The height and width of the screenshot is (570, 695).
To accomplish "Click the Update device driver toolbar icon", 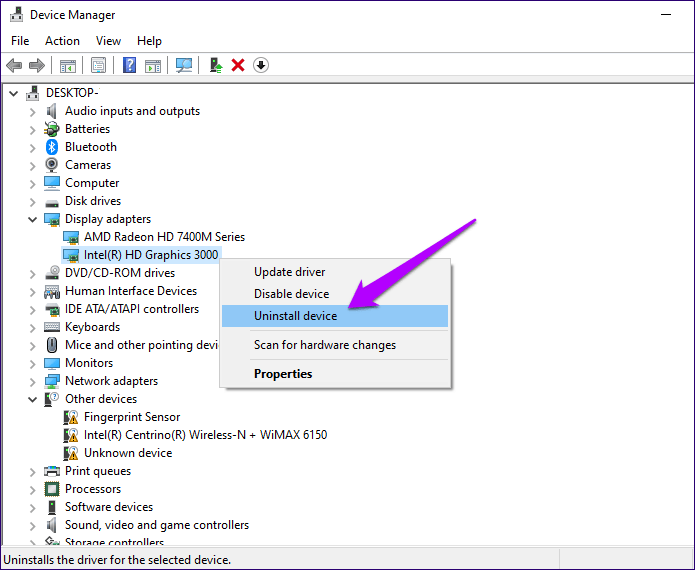I will click(x=216, y=66).
